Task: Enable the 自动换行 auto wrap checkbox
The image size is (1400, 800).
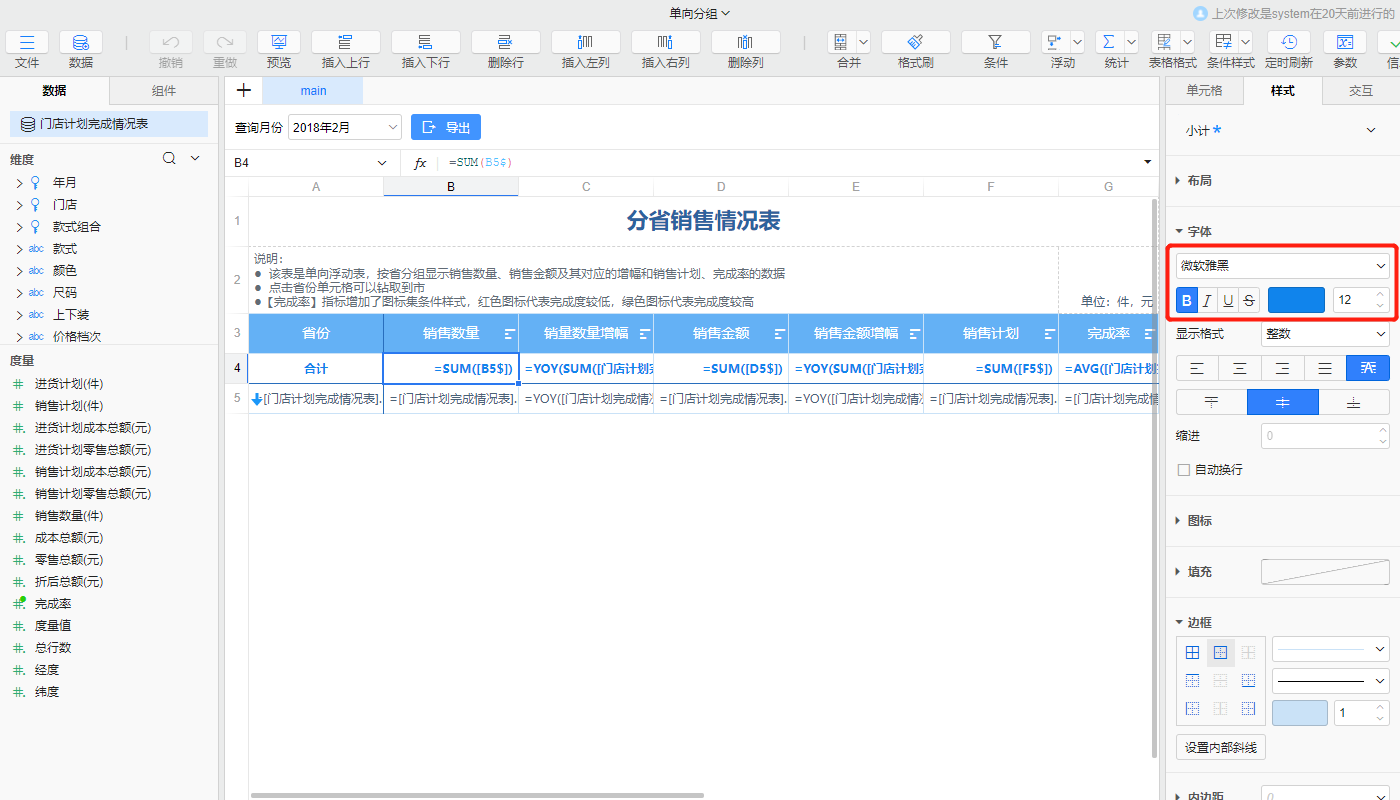Action: pyautogui.click(x=1184, y=469)
